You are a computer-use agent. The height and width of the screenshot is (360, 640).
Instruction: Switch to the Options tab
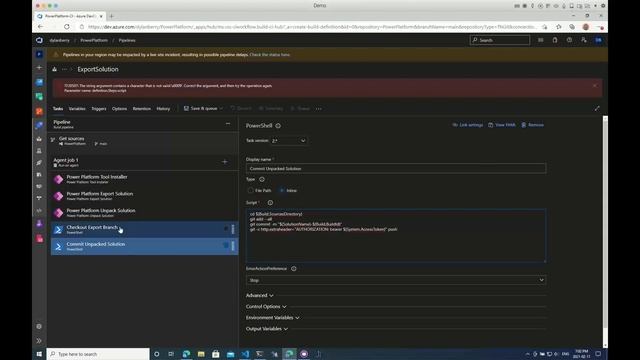coord(119,109)
